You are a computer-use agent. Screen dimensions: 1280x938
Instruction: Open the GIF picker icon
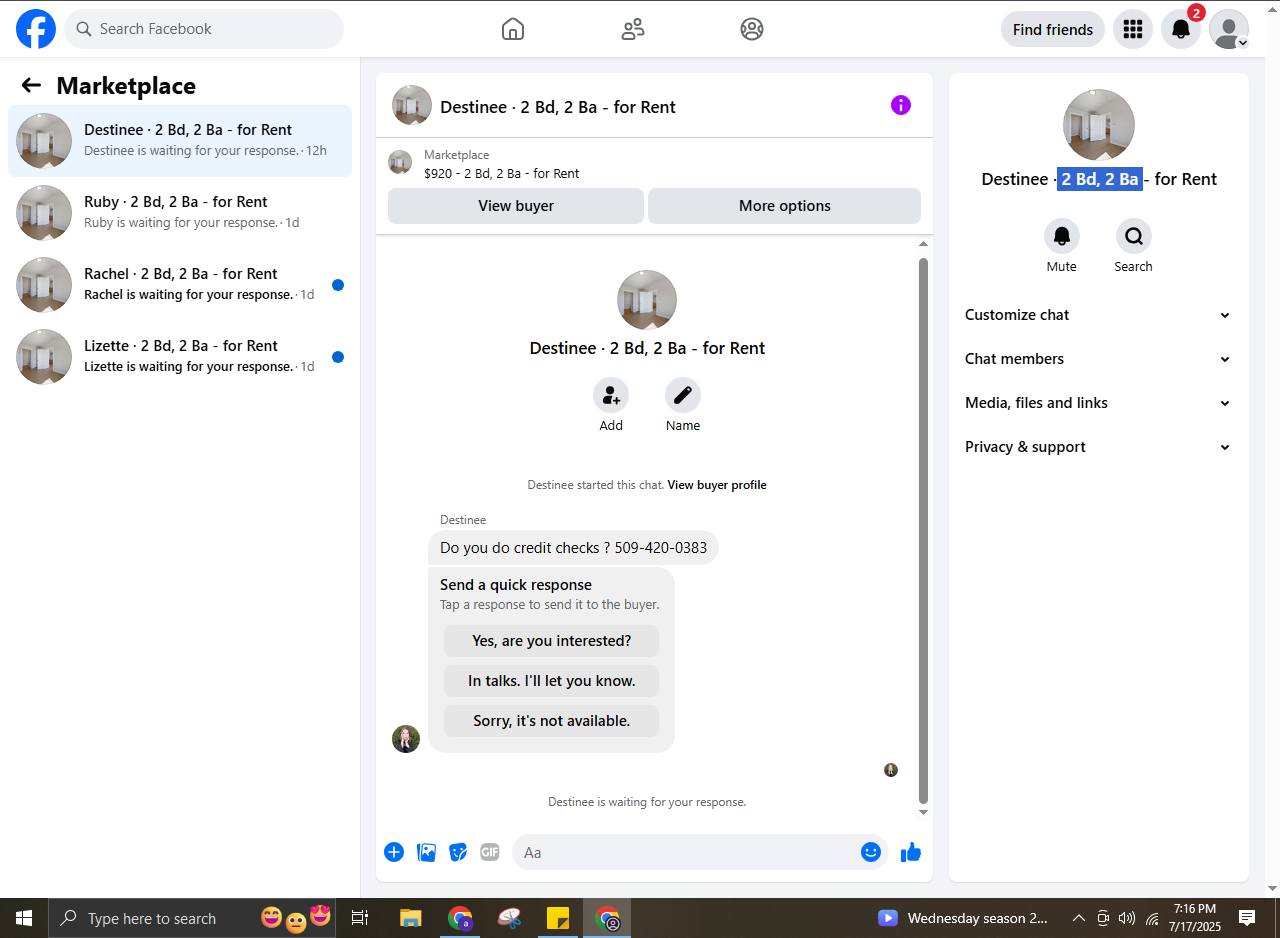490,852
